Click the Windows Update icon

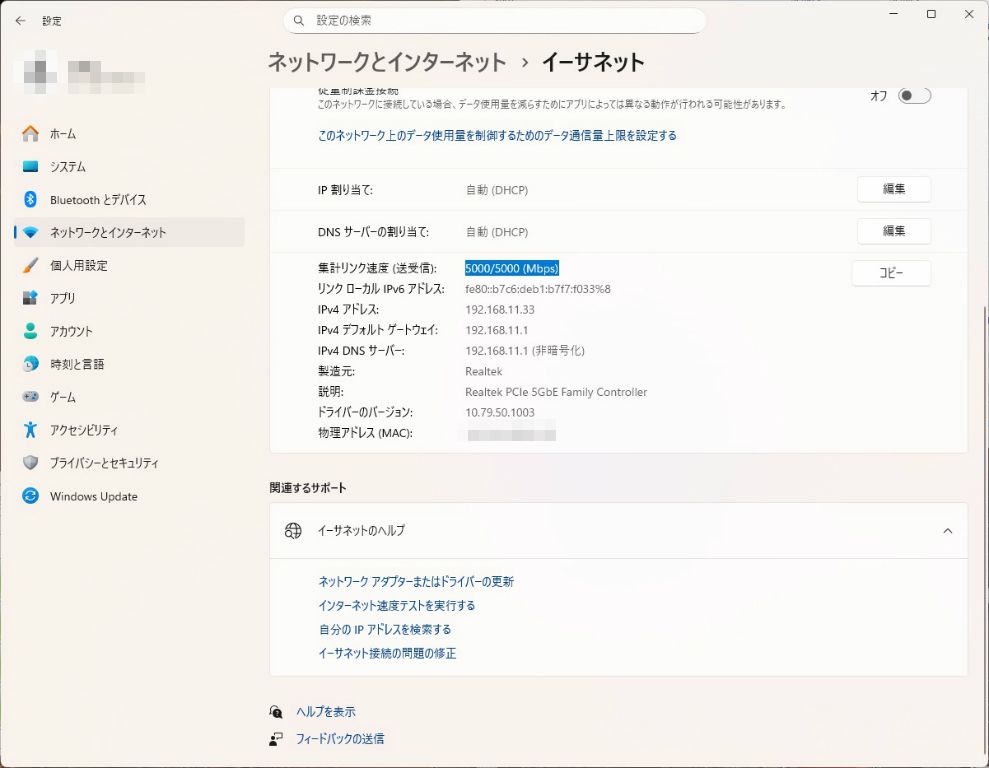click(30, 497)
